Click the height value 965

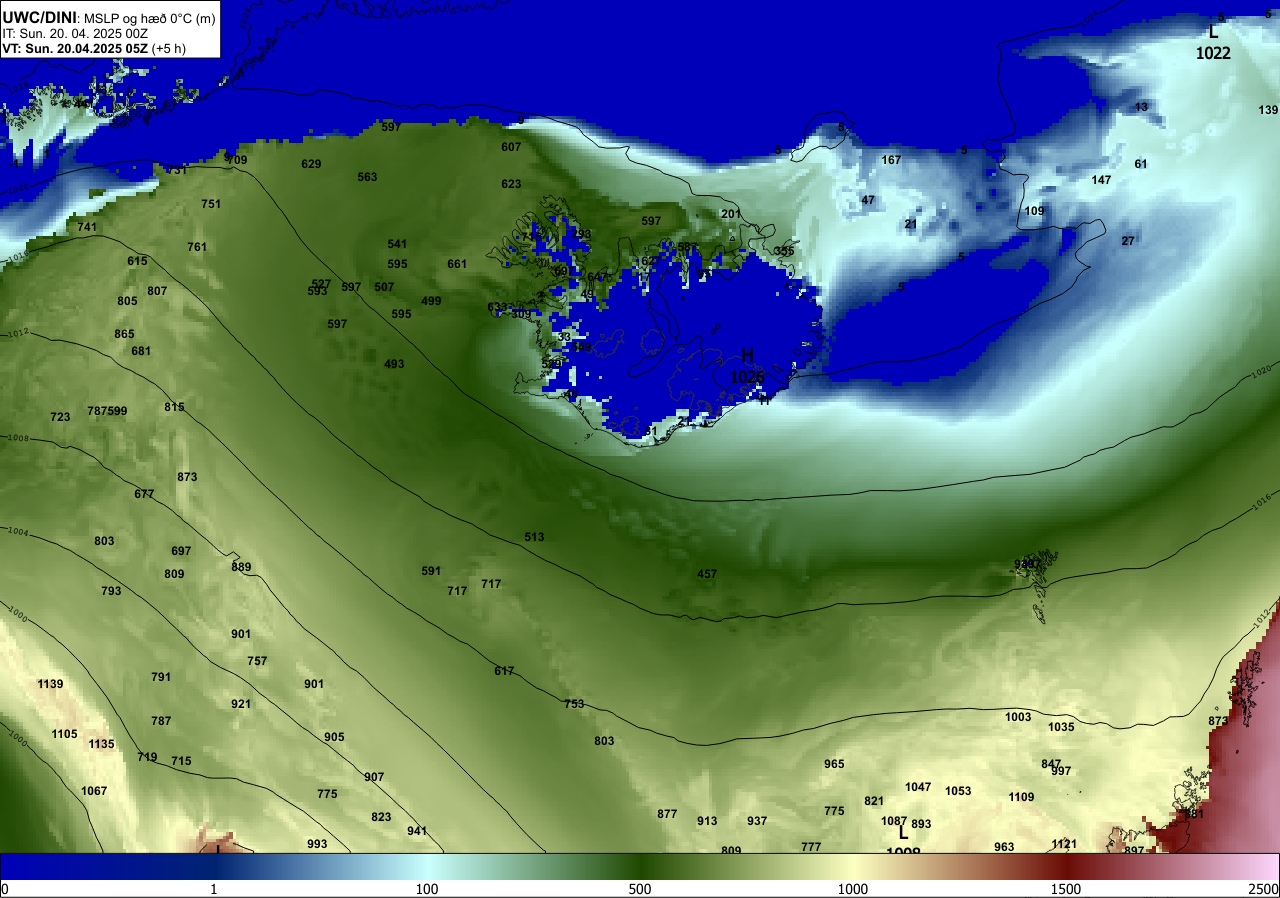tap(834, 764)
